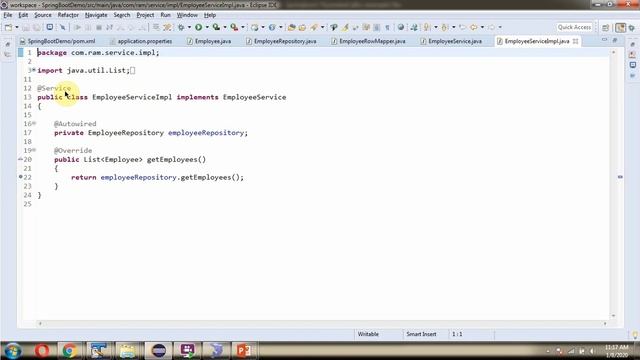Image resolution: width=640 pixels, height=360 pixels.
Task: Select the Java perspective button
Action: [x=620, y=27]
